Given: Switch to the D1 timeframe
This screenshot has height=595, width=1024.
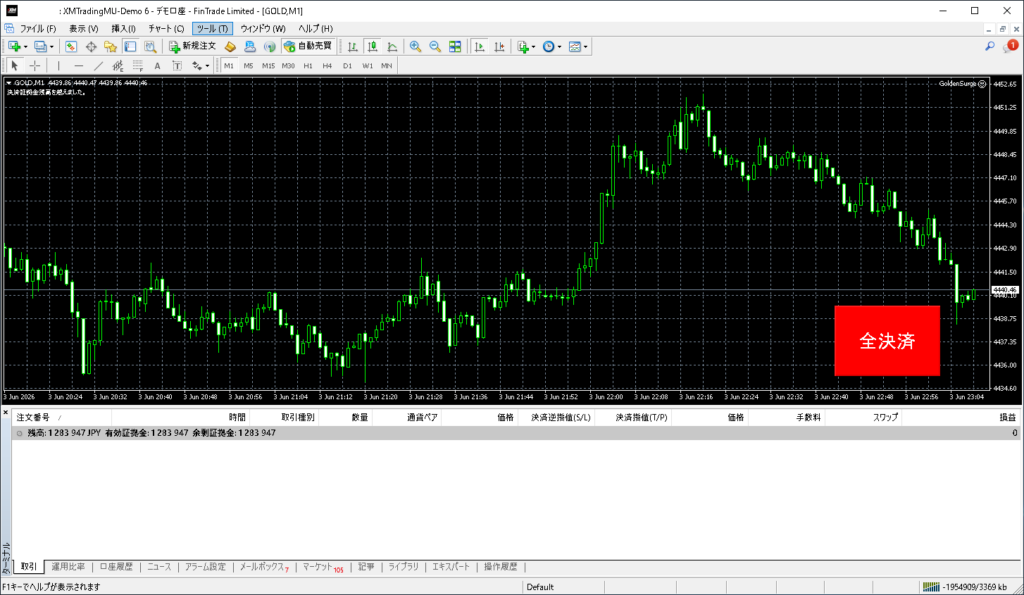Looking at the screenshot, I should (x=347, y=65).
